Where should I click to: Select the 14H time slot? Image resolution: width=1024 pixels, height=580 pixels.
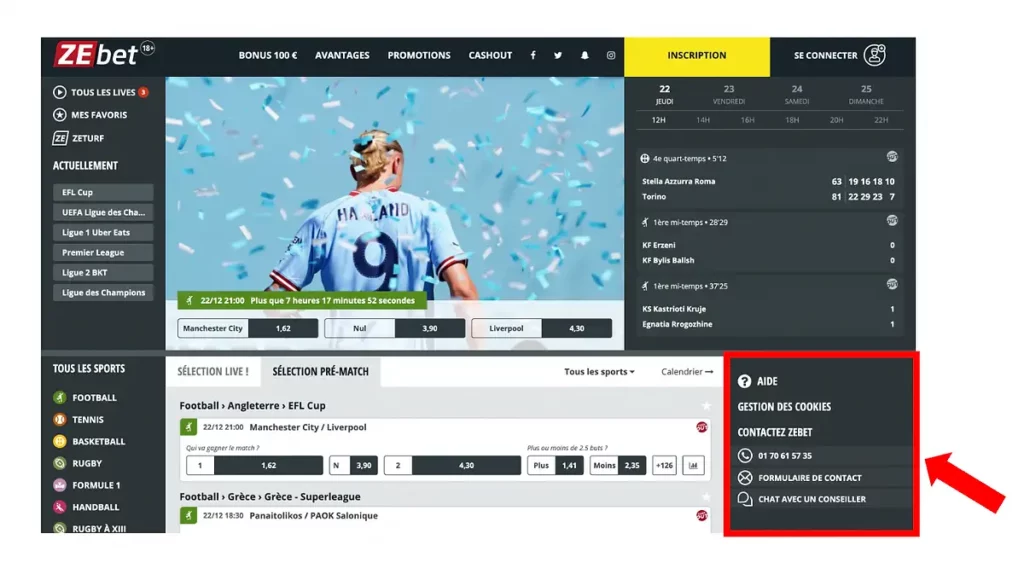[703, 120]
